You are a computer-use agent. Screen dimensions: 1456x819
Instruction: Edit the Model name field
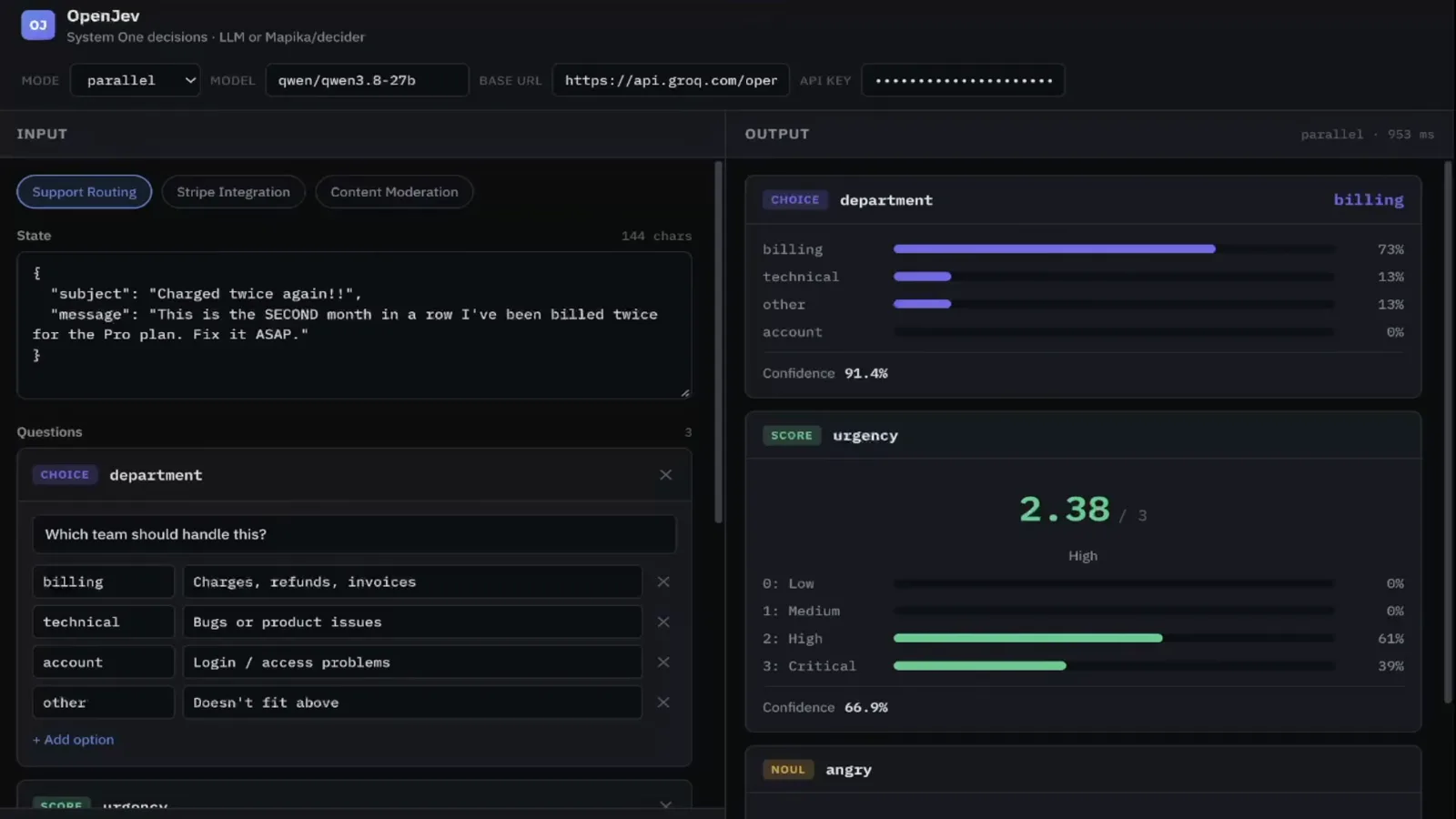click(x=367, y=80)
